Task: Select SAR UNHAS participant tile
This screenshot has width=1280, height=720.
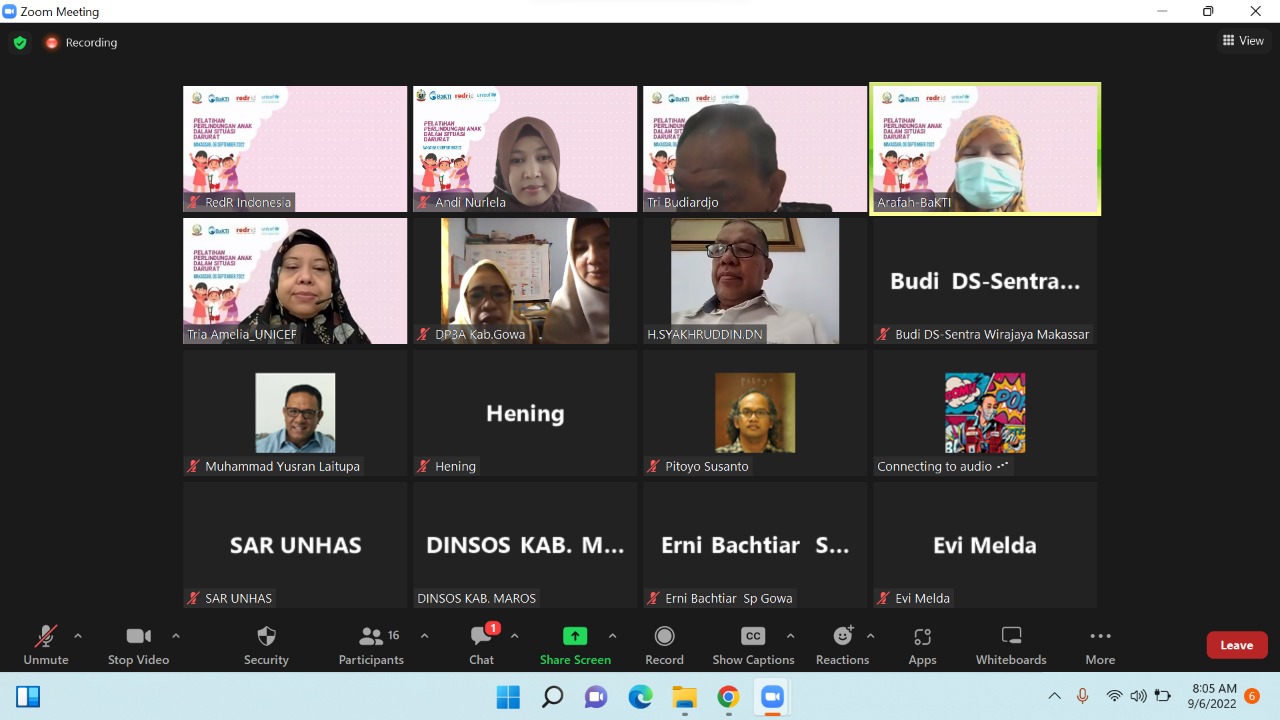Action: [x=295, y=545]
